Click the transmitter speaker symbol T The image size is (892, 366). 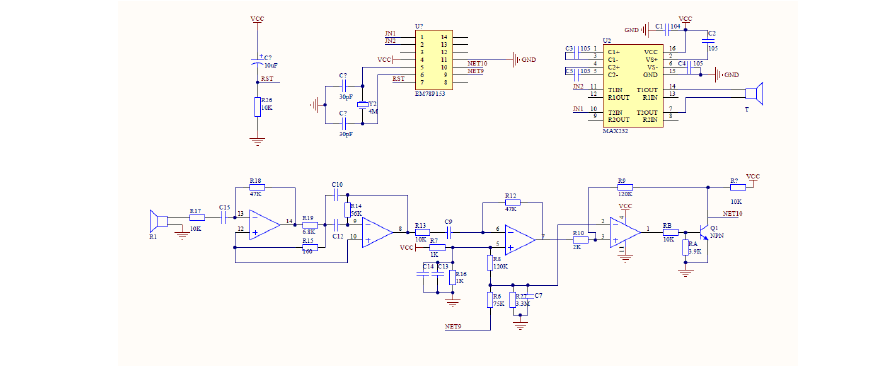coord(755,93)
